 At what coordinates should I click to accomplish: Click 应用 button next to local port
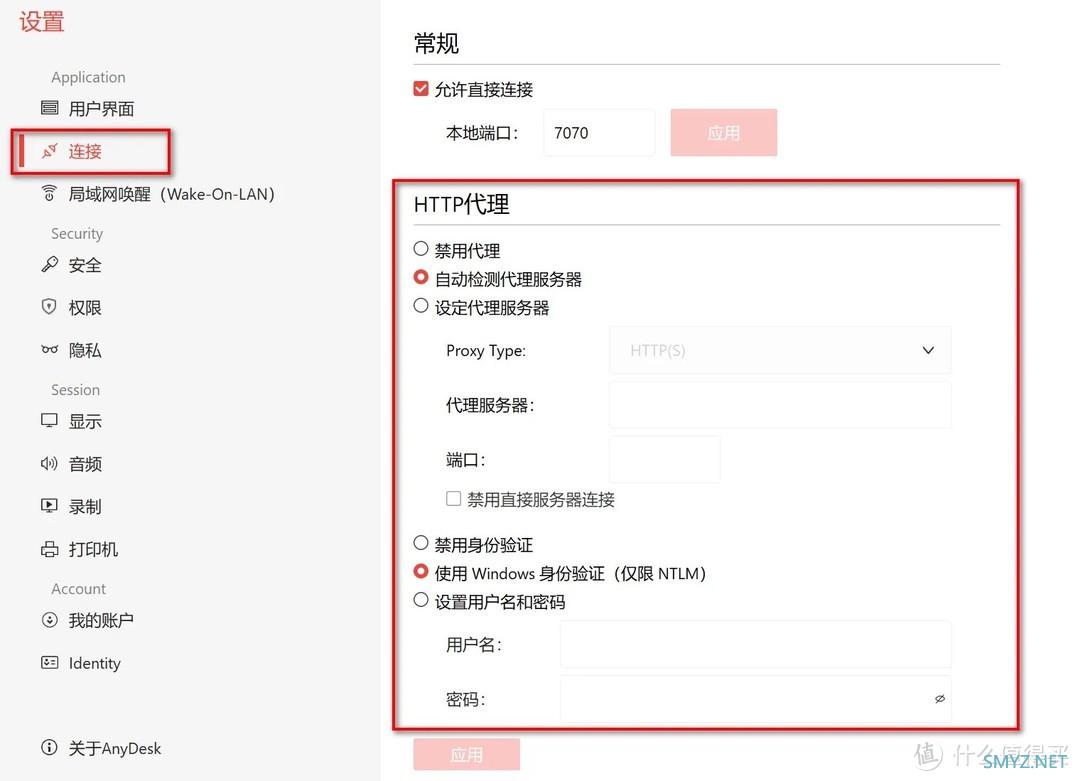coord(723,132)
